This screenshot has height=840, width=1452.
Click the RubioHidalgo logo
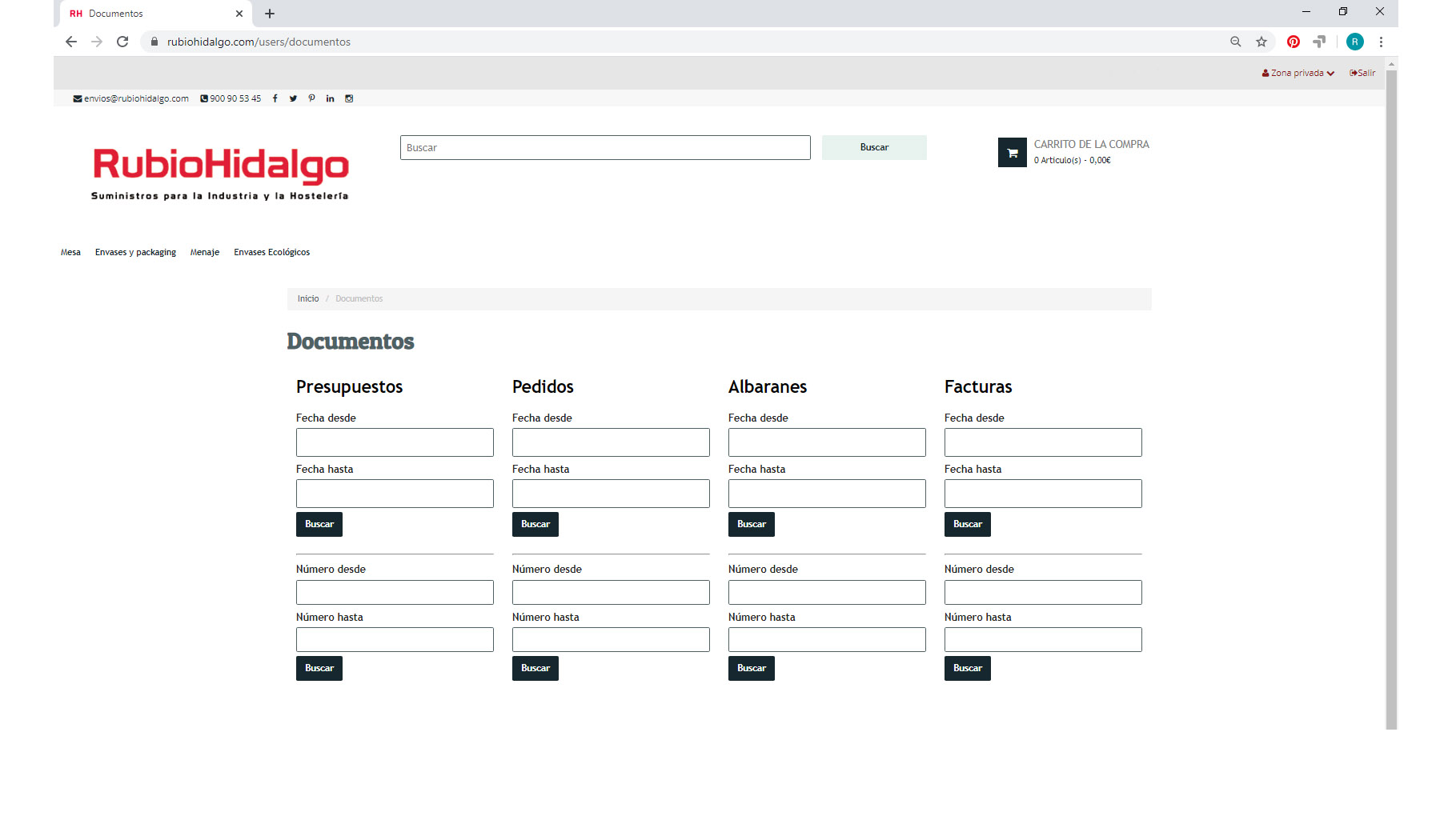[x=220, y=173]
